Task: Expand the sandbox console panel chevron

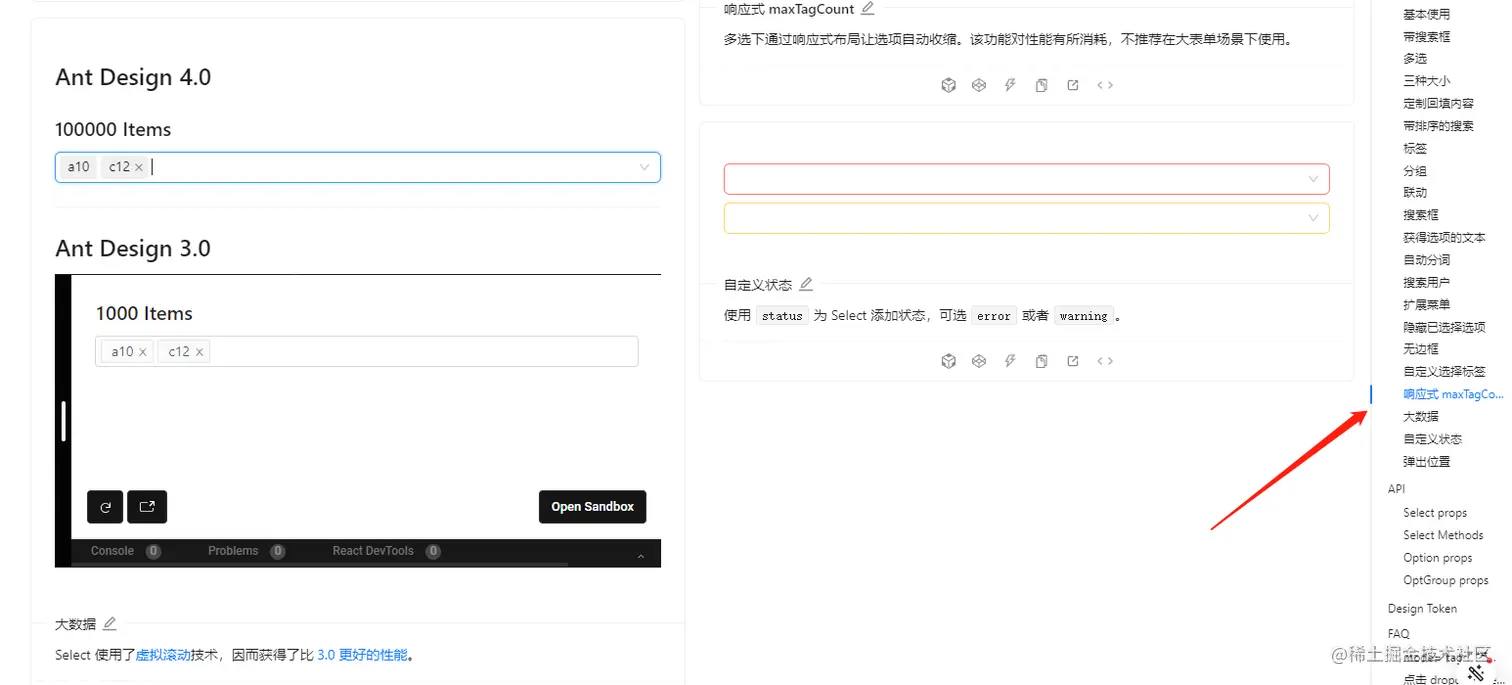Action: 641,556
